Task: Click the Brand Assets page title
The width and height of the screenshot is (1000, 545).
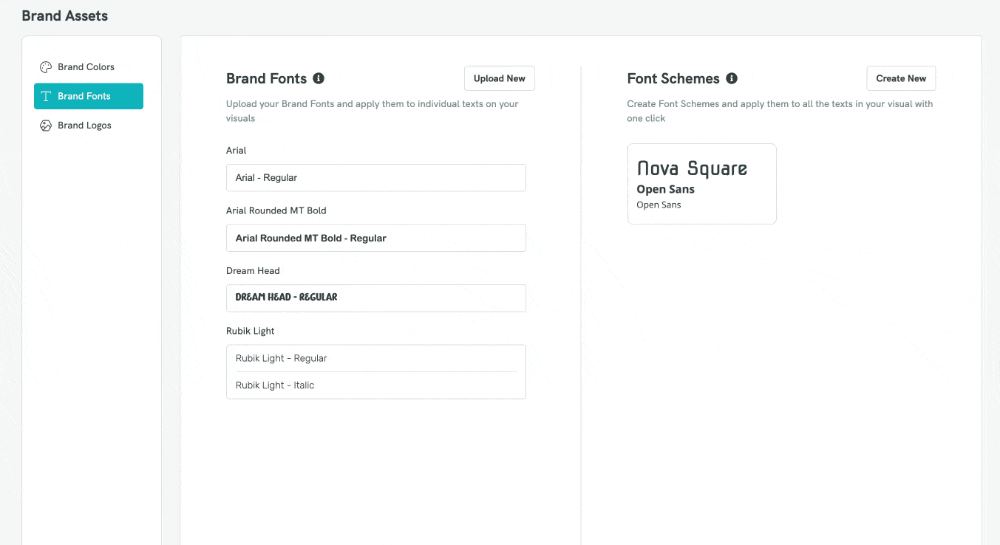Action: click(64, 16)
